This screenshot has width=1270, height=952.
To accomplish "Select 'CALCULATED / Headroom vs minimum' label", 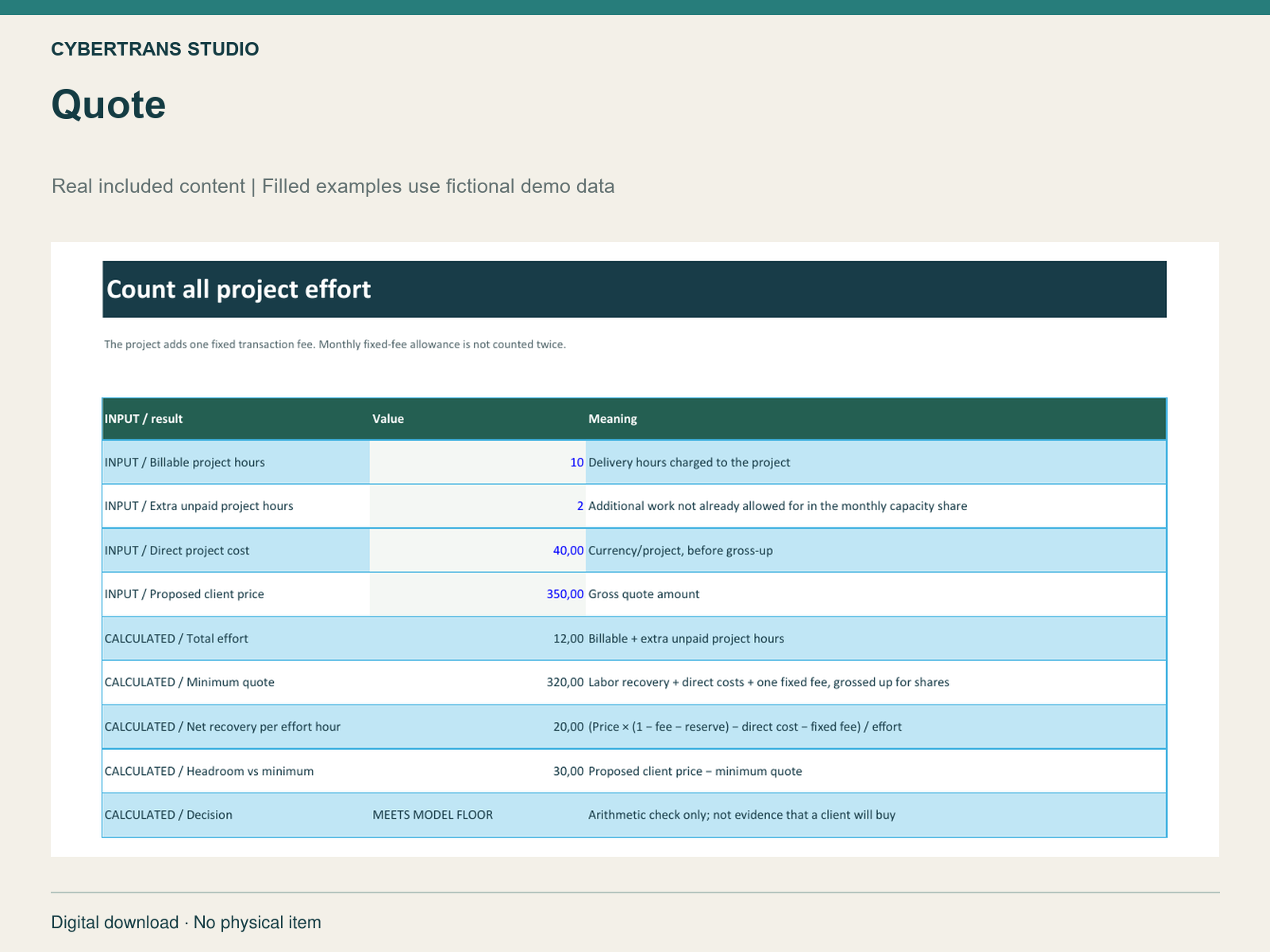I will pos(209,771).
